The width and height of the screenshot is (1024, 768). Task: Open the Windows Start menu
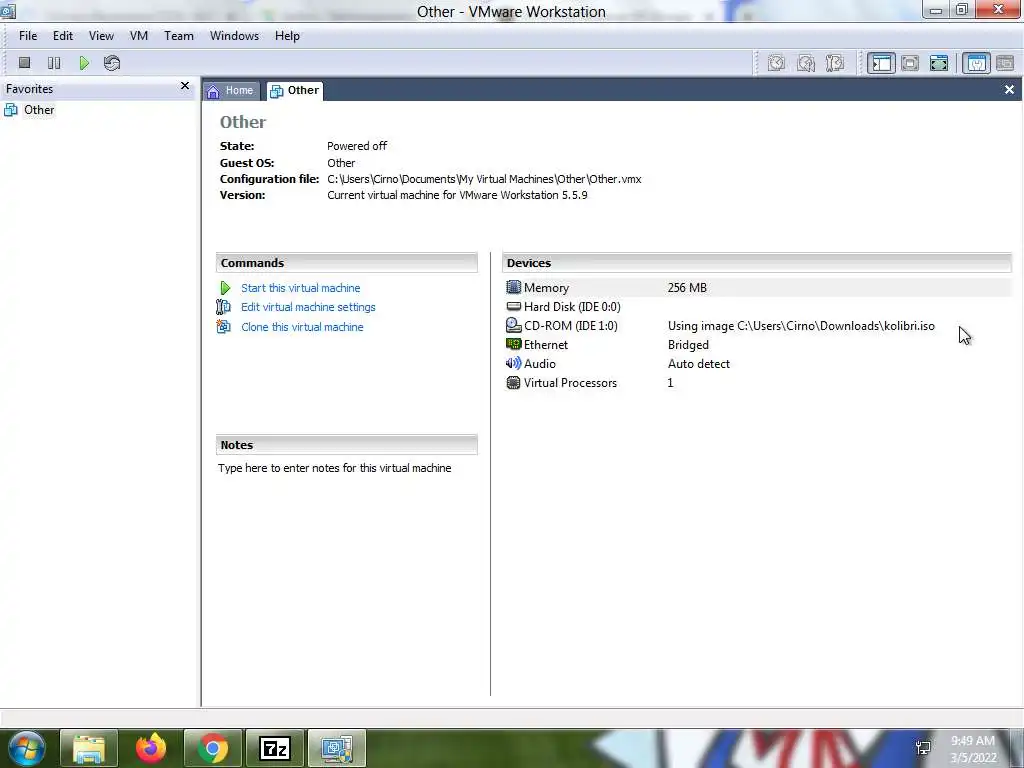[27, 748]
